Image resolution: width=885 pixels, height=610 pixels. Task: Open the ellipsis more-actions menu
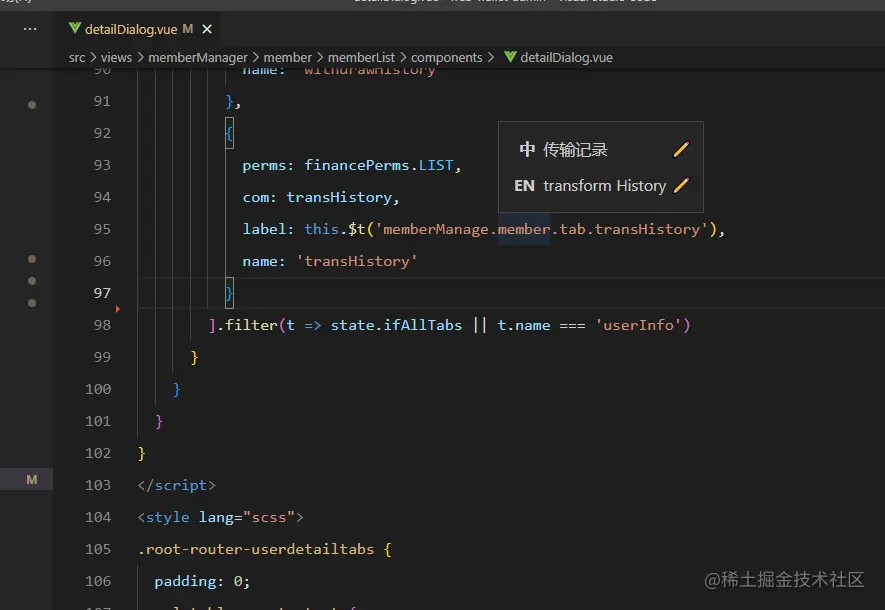[x=30, y=29]
